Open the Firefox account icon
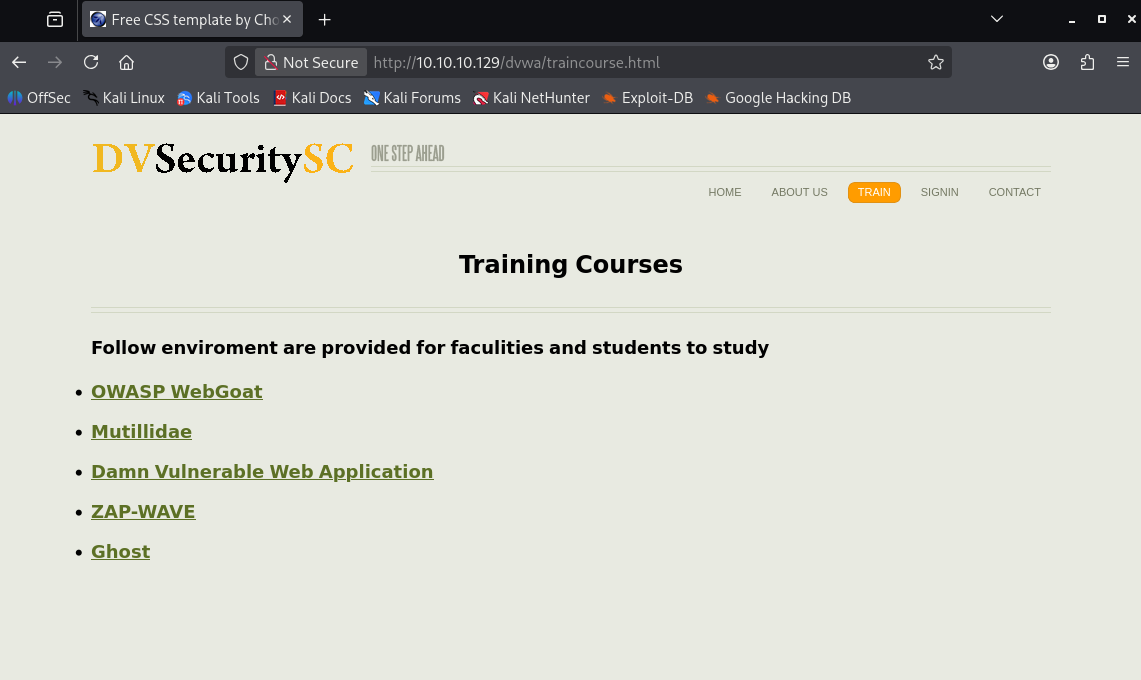This screenshot has width=1141, height=680. pyautogui.click(x=1050, y=62)
